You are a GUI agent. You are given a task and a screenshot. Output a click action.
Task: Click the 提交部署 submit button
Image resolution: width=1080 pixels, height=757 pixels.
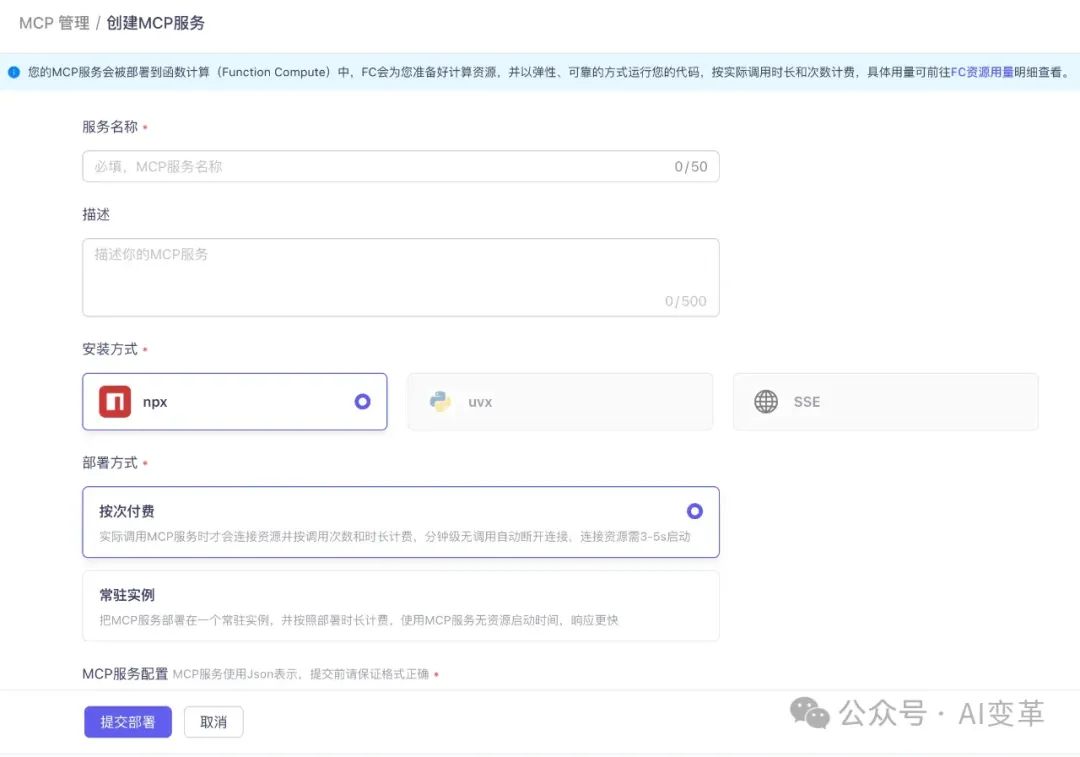127,721
